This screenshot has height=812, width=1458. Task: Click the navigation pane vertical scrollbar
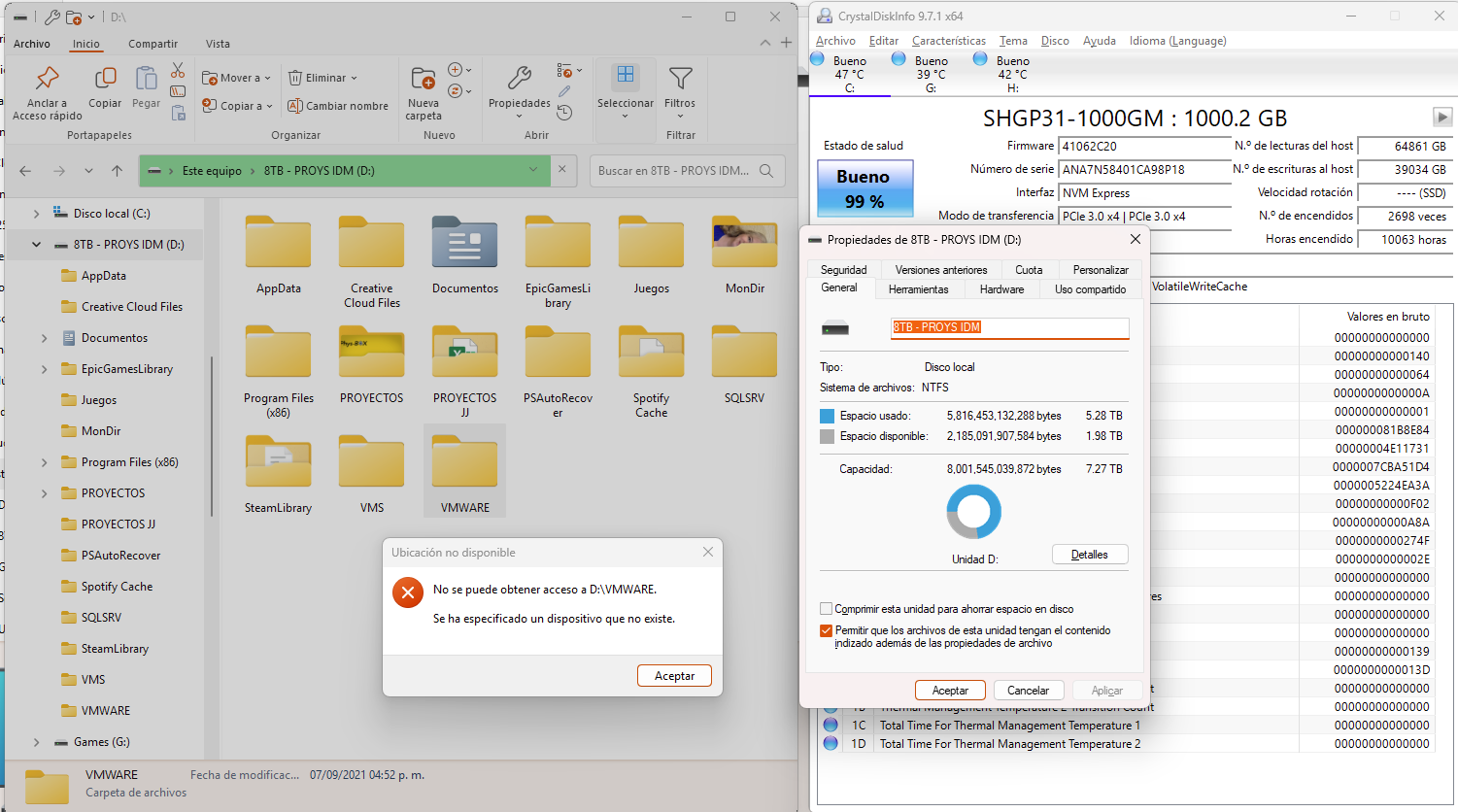click(211, 437)
